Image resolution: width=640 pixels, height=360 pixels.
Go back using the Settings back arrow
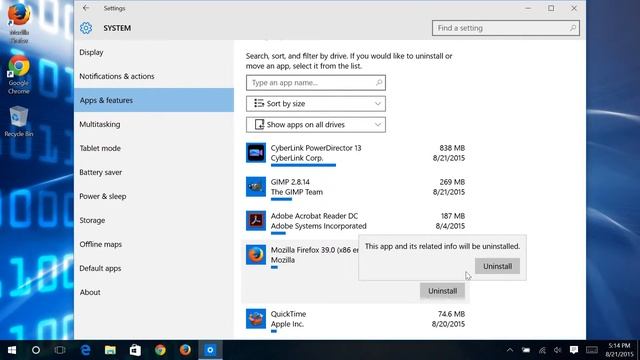coord(86,8)
